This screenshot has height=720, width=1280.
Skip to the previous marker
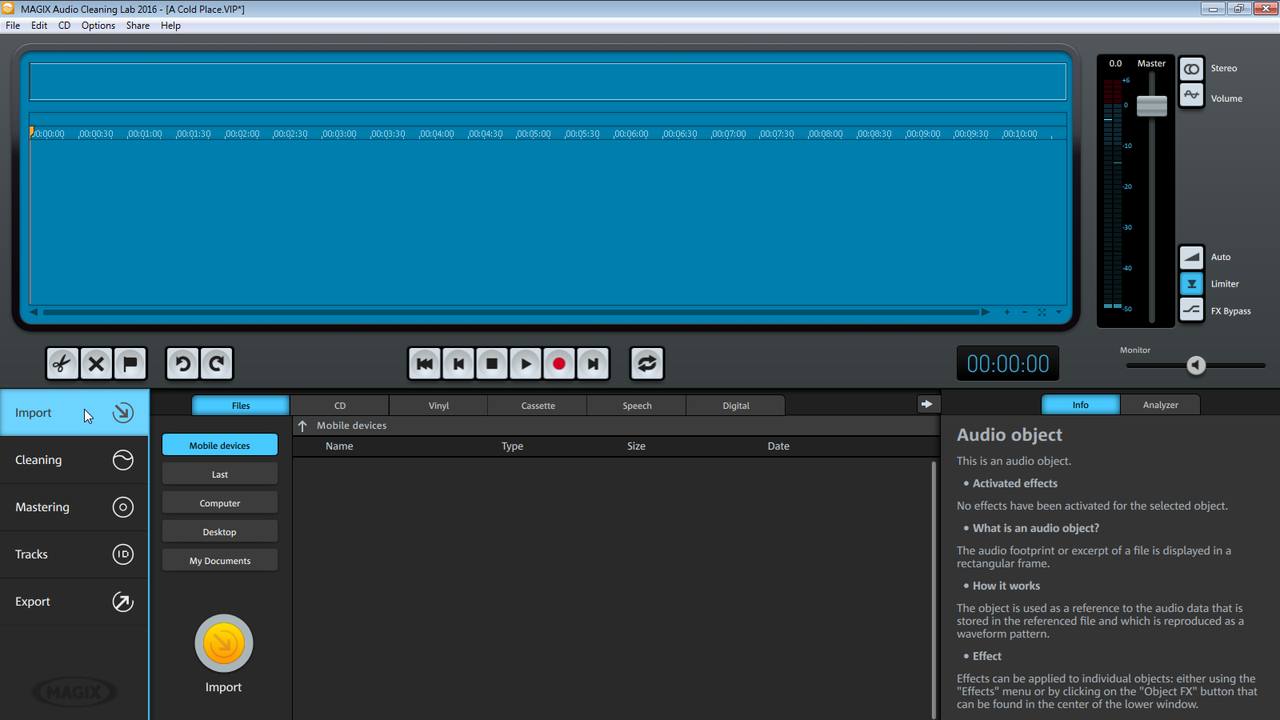[x=458, y=364]
